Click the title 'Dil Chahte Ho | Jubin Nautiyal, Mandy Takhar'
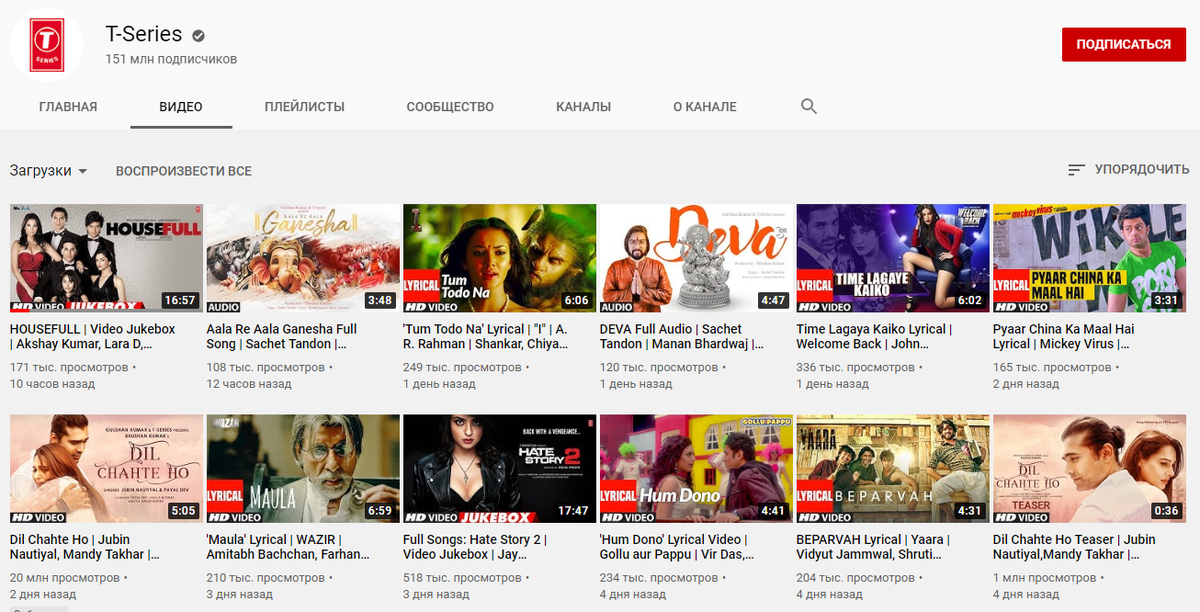Viewport: 1200px width, 612px height. pyautogui.click(x=85, y=547)
